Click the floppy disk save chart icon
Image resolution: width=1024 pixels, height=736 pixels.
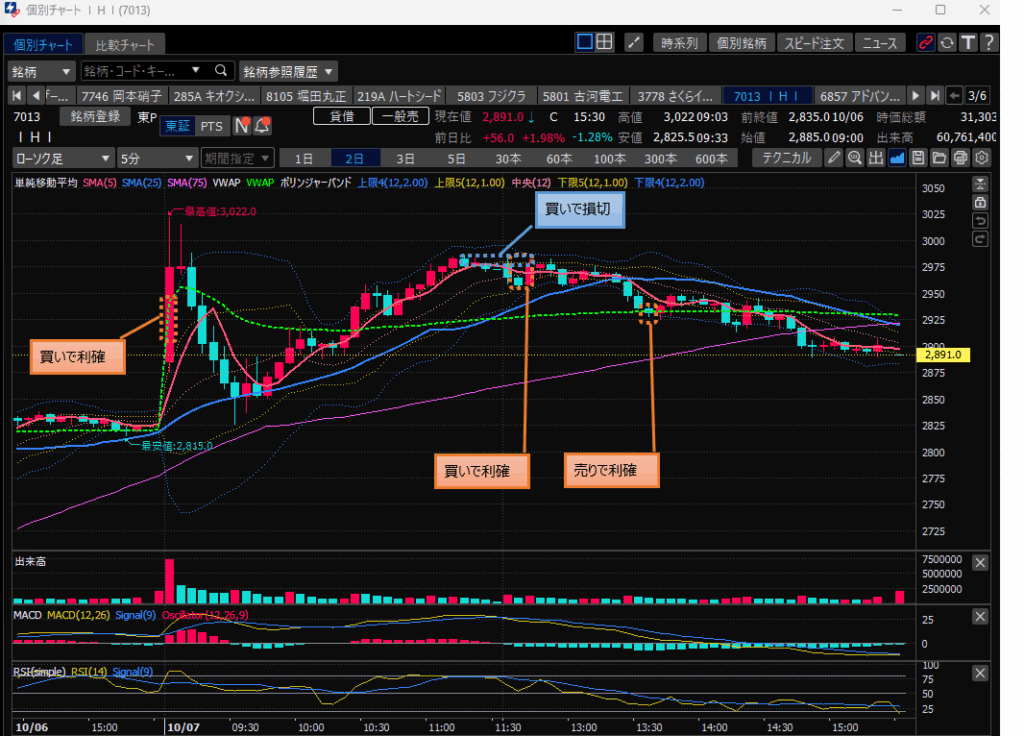point(918,158)
